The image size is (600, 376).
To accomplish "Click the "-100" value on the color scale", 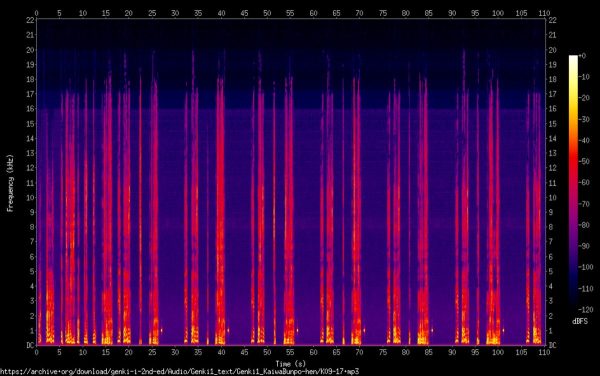I will (x=586, y=267).
